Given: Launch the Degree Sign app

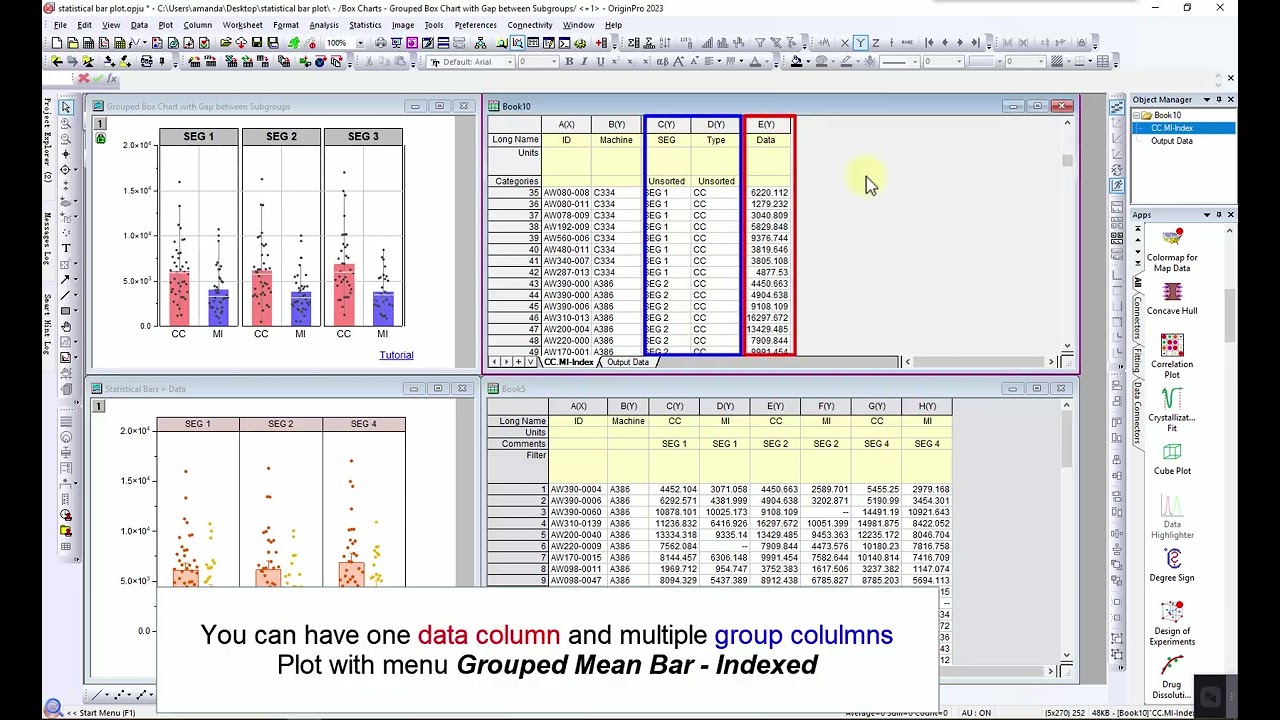Looking at the screenshot, I should click(x=1172, y=566).
